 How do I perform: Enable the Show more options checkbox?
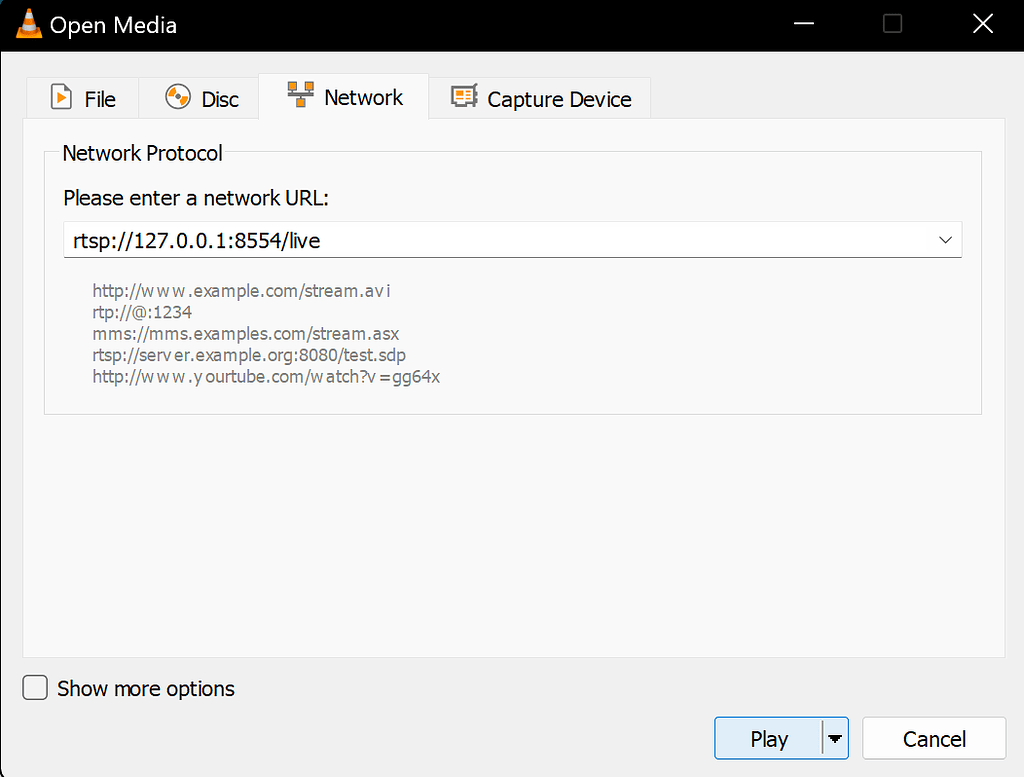click(x=35, y=688)
